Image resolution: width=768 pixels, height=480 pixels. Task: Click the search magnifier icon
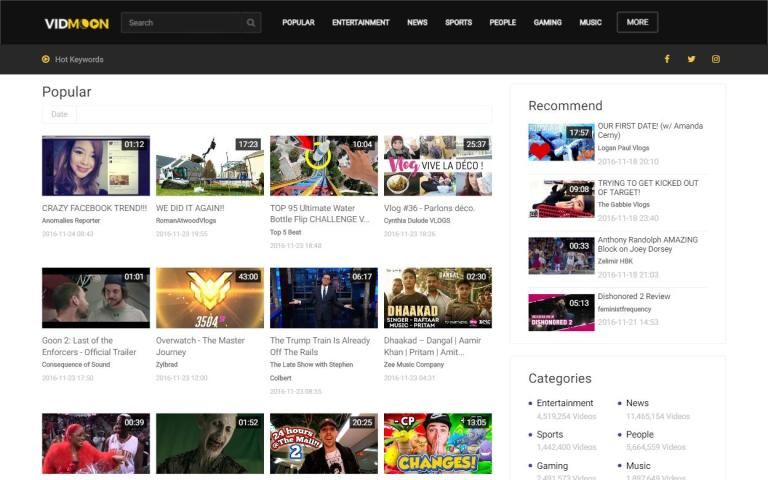tap(250, 22)
